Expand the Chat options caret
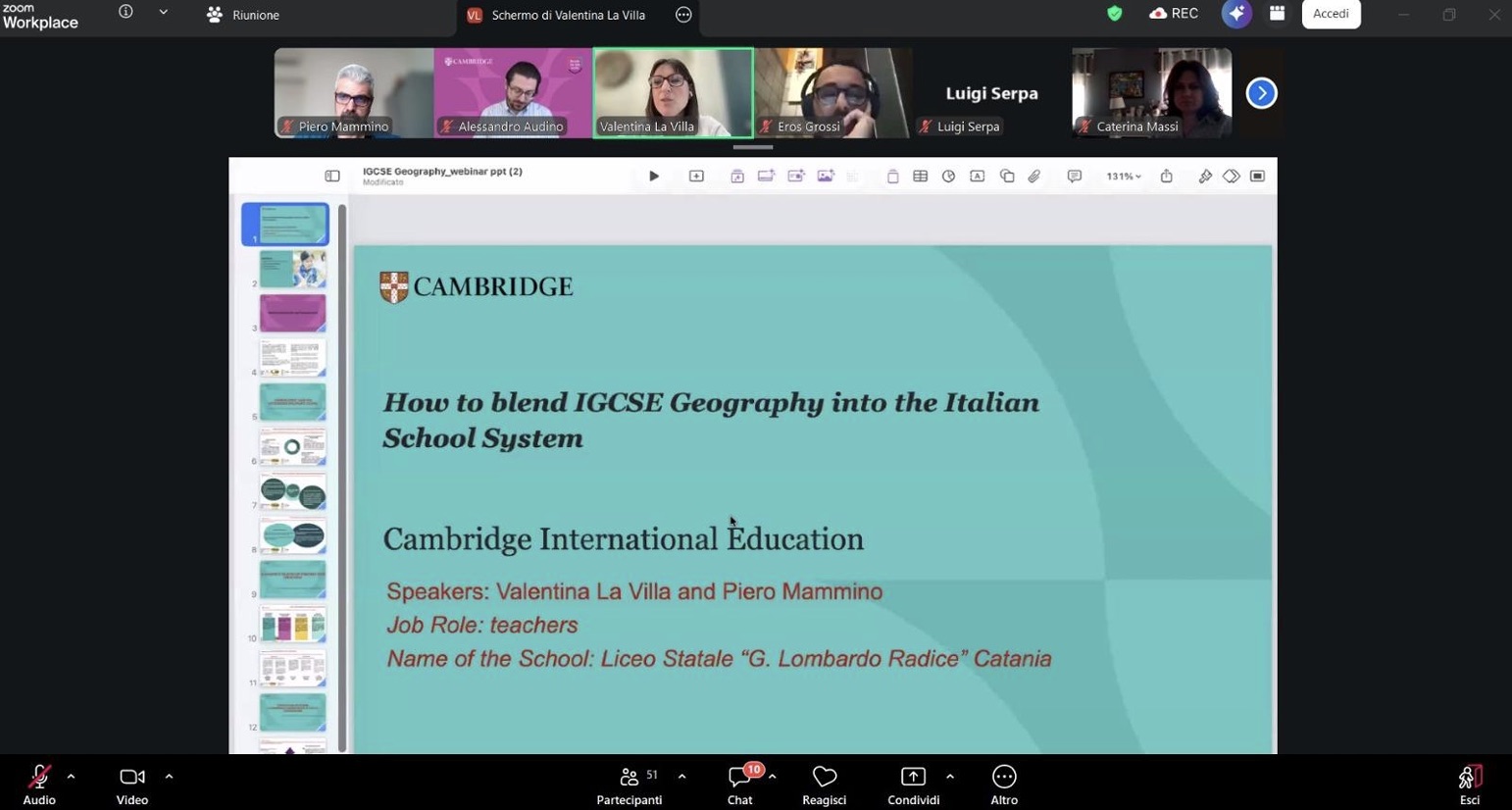The height and width of the screenshot is (810, 1512). point(773,776)
